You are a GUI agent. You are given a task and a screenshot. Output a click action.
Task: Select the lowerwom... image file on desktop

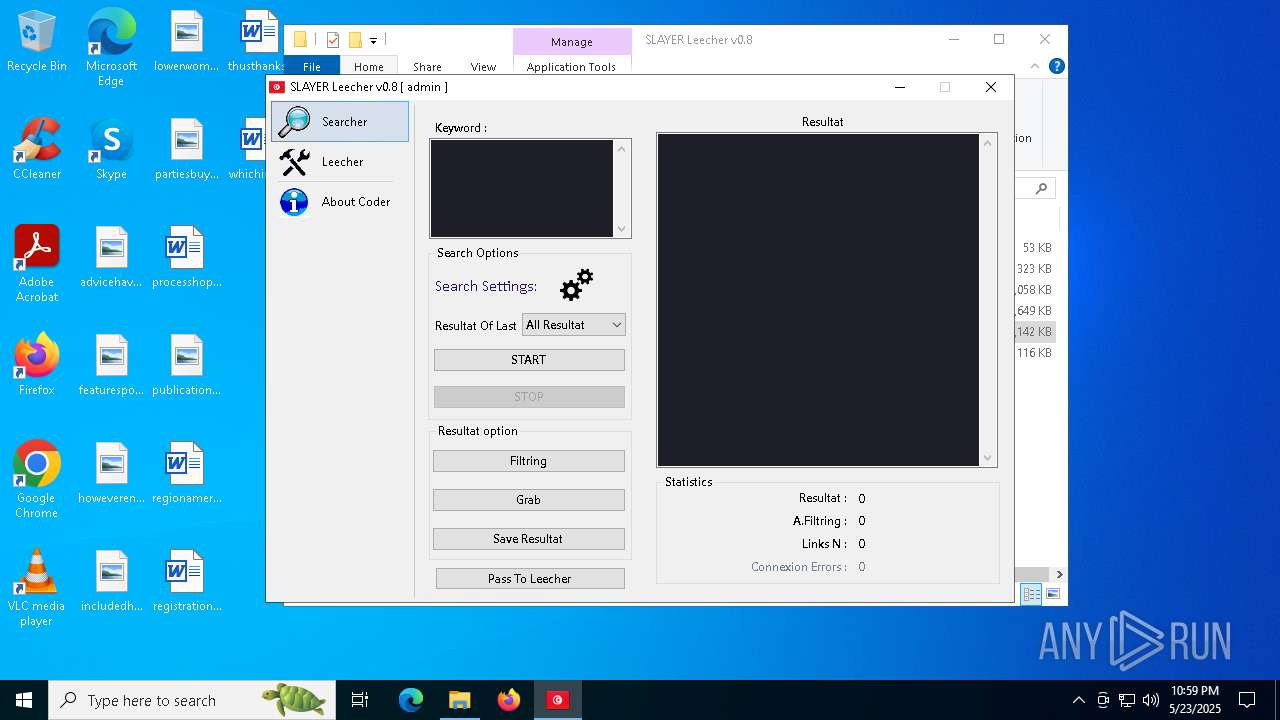tap(186, 42)
